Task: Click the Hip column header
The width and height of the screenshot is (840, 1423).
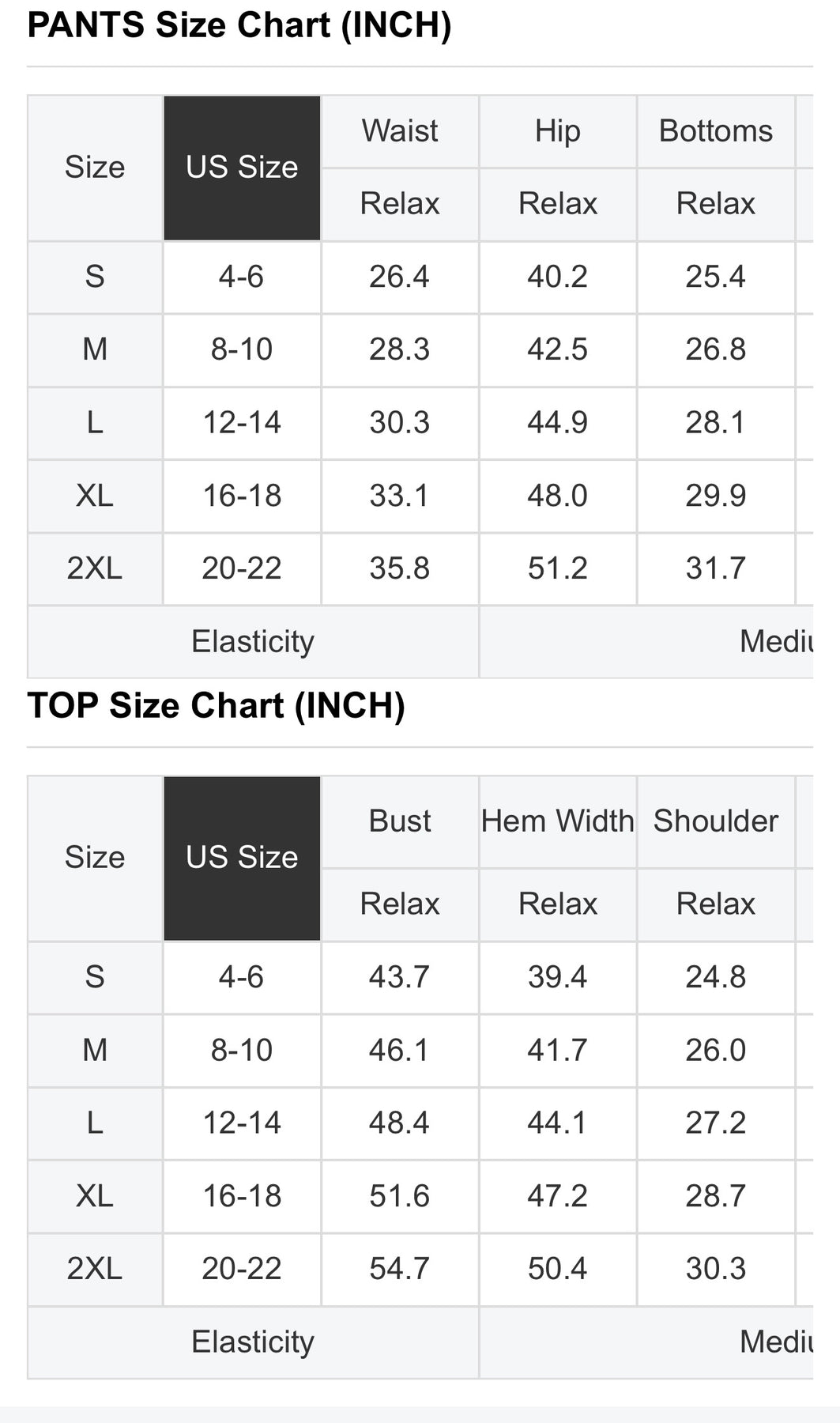Action: [x=557, y=131]
